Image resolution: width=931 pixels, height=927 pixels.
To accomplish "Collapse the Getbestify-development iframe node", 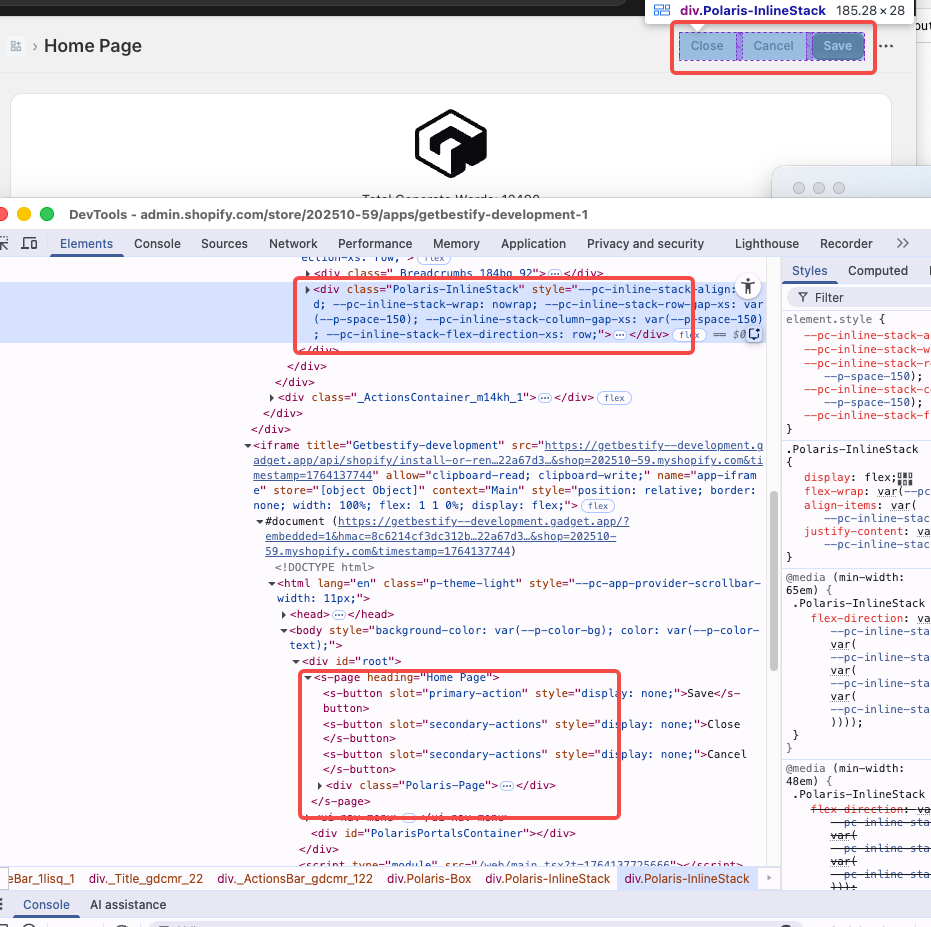I will tap(247, 445).
